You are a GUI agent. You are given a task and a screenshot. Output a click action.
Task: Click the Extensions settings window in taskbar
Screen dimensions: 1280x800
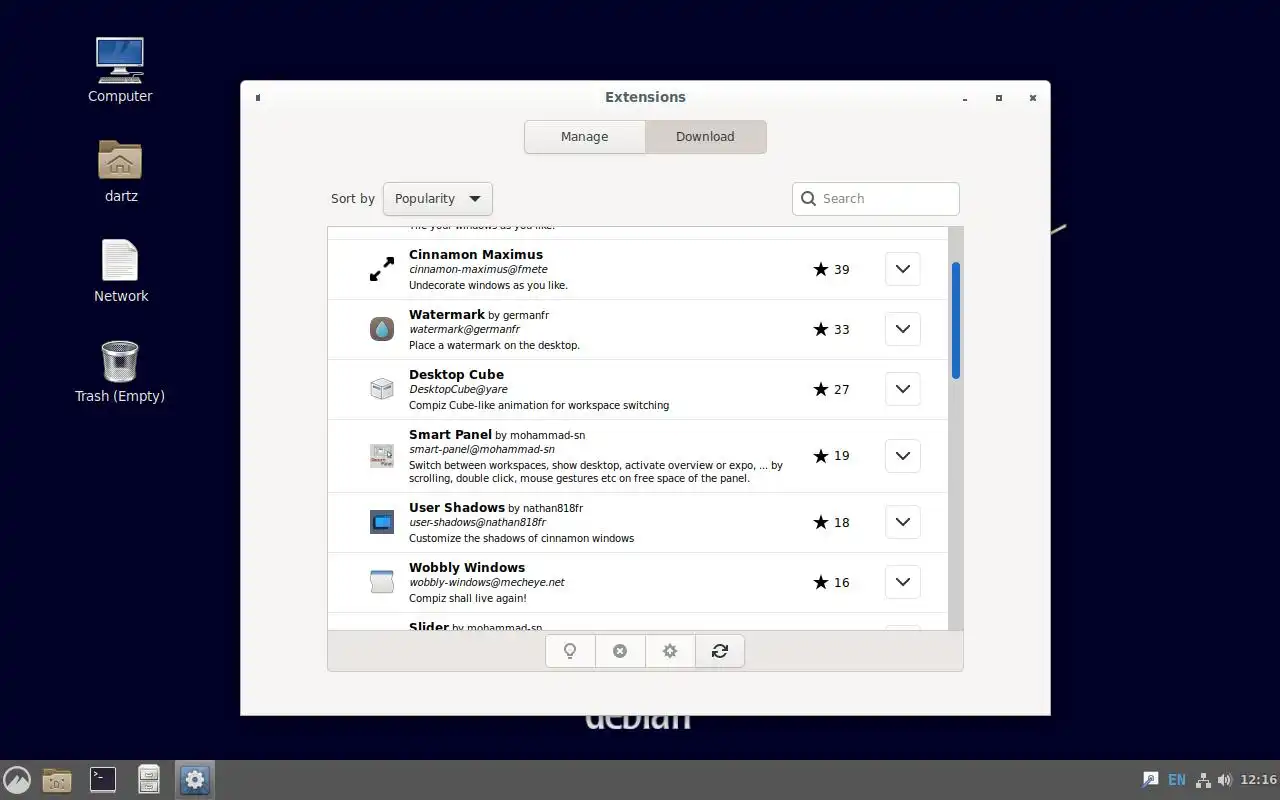[195, 780]
